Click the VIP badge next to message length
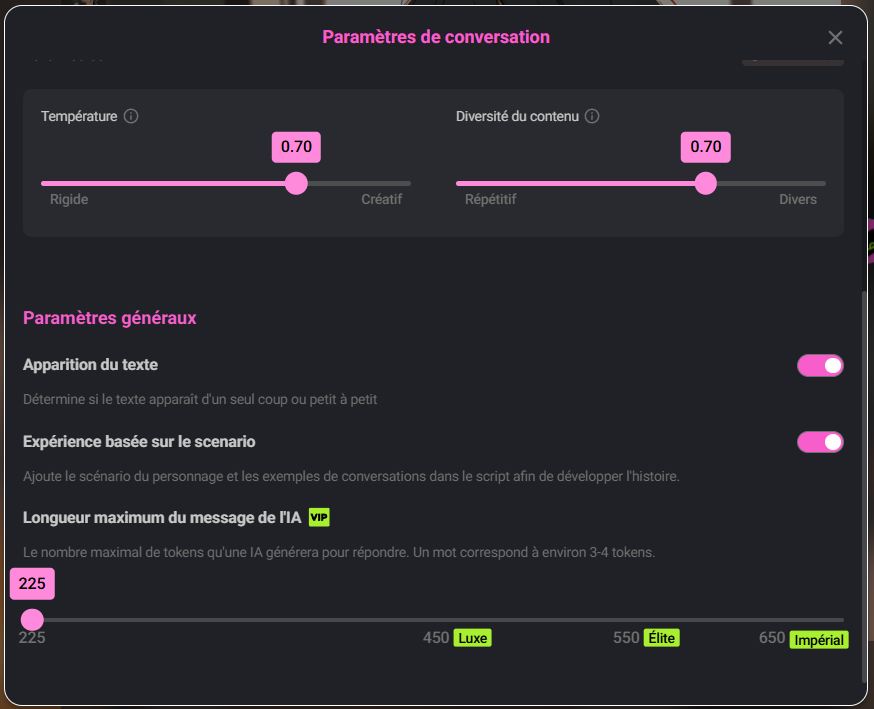Image resolution: width=874 pixels, height=709 pixels. click(318, 518)
